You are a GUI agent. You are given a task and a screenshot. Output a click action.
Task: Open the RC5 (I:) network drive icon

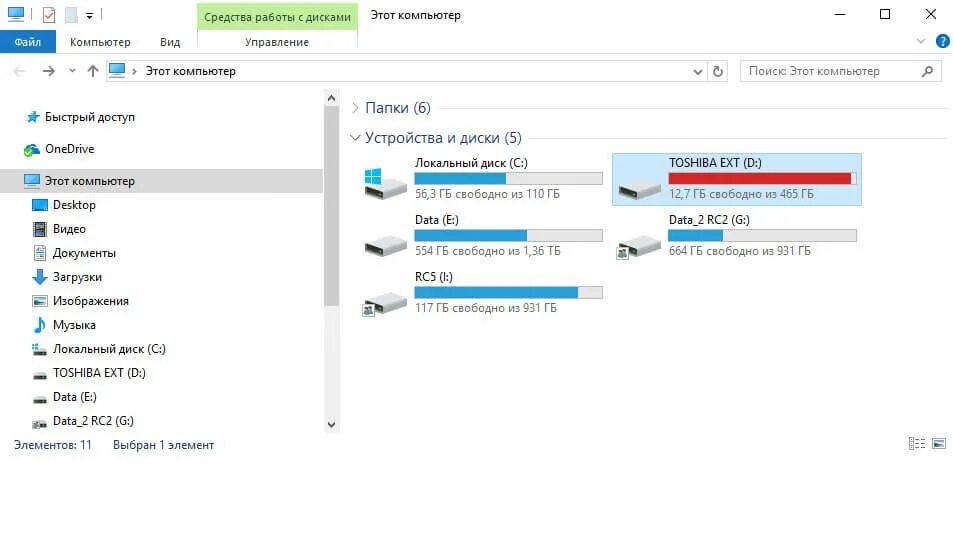(x=385, y=298)
